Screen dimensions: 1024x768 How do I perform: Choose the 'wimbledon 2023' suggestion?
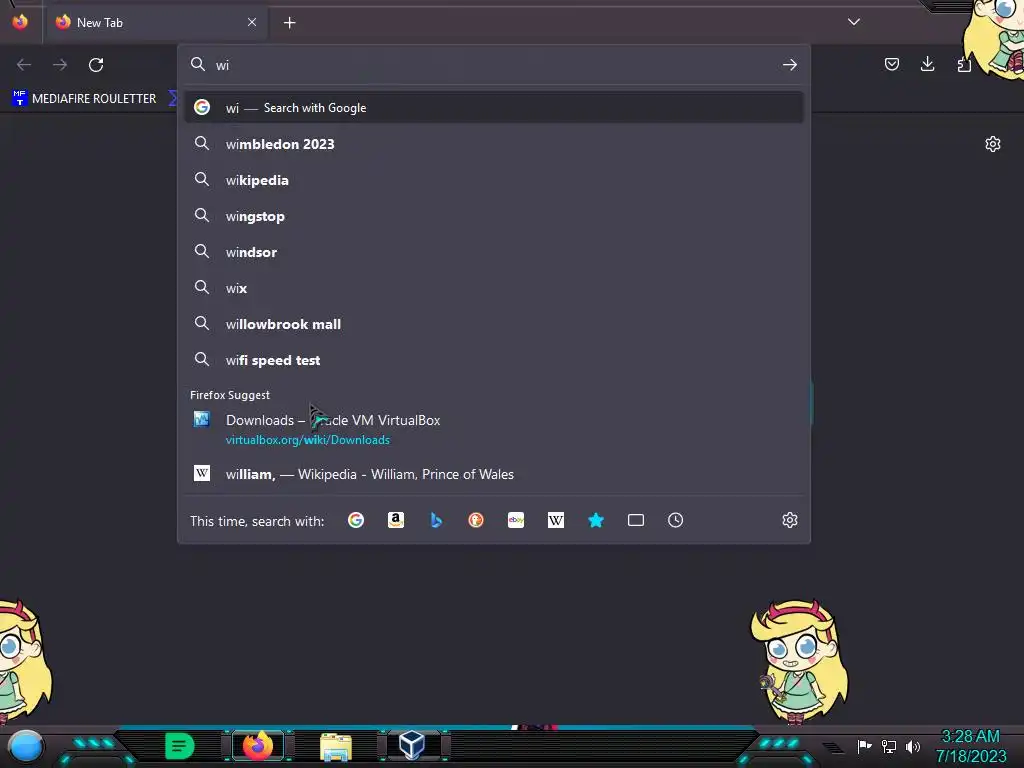click(494, 144)
